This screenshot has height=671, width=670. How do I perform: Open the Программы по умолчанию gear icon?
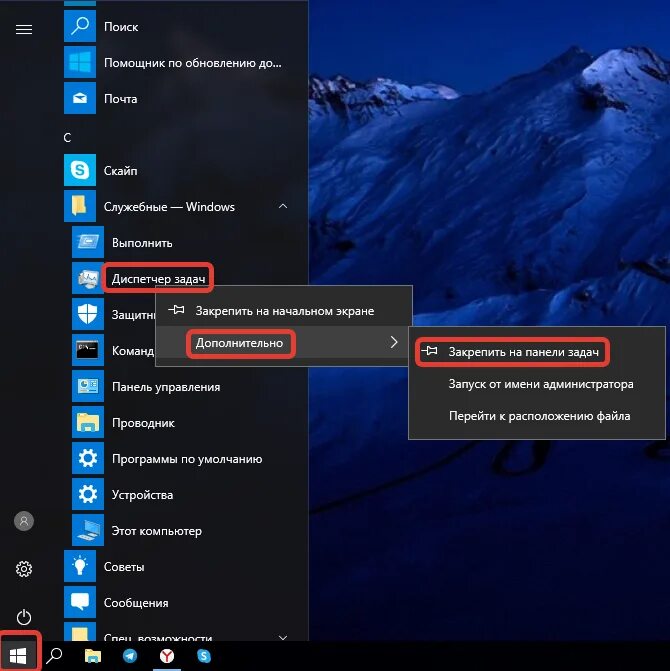pos(88,458)
